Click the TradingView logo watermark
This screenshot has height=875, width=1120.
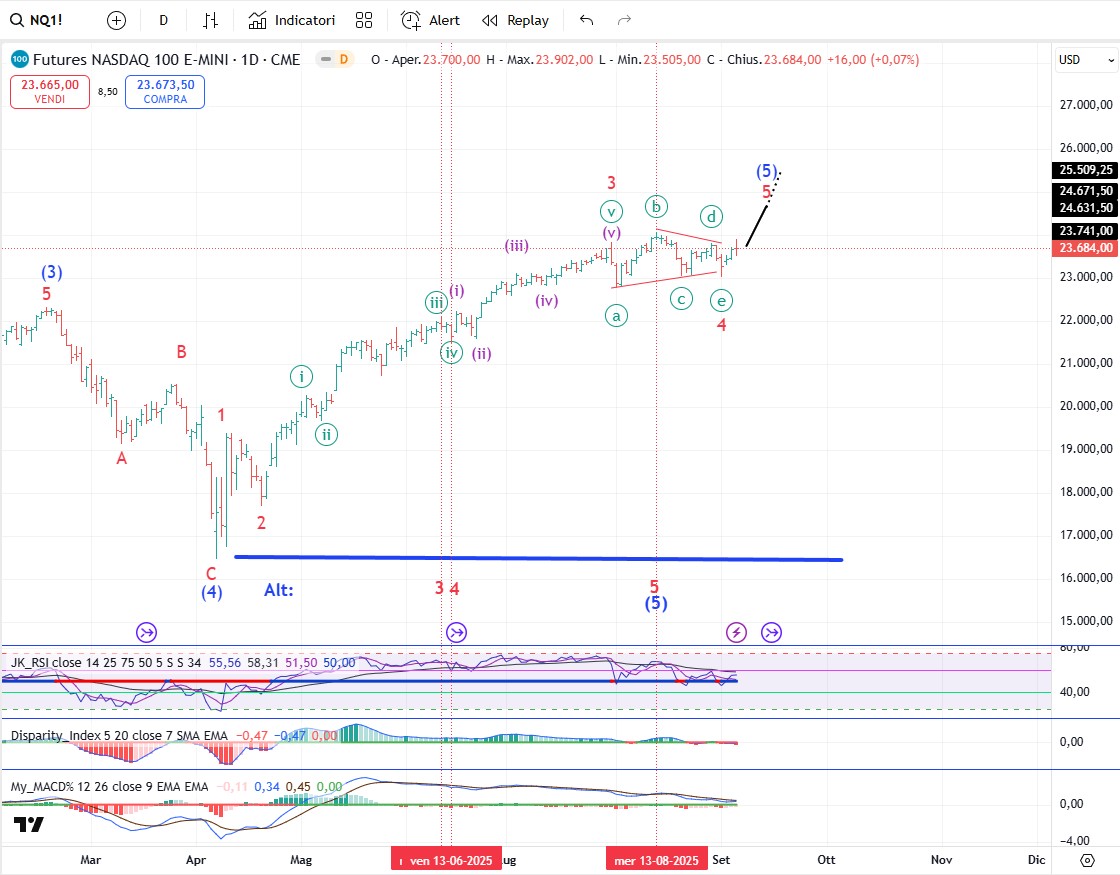click(29, 824)
